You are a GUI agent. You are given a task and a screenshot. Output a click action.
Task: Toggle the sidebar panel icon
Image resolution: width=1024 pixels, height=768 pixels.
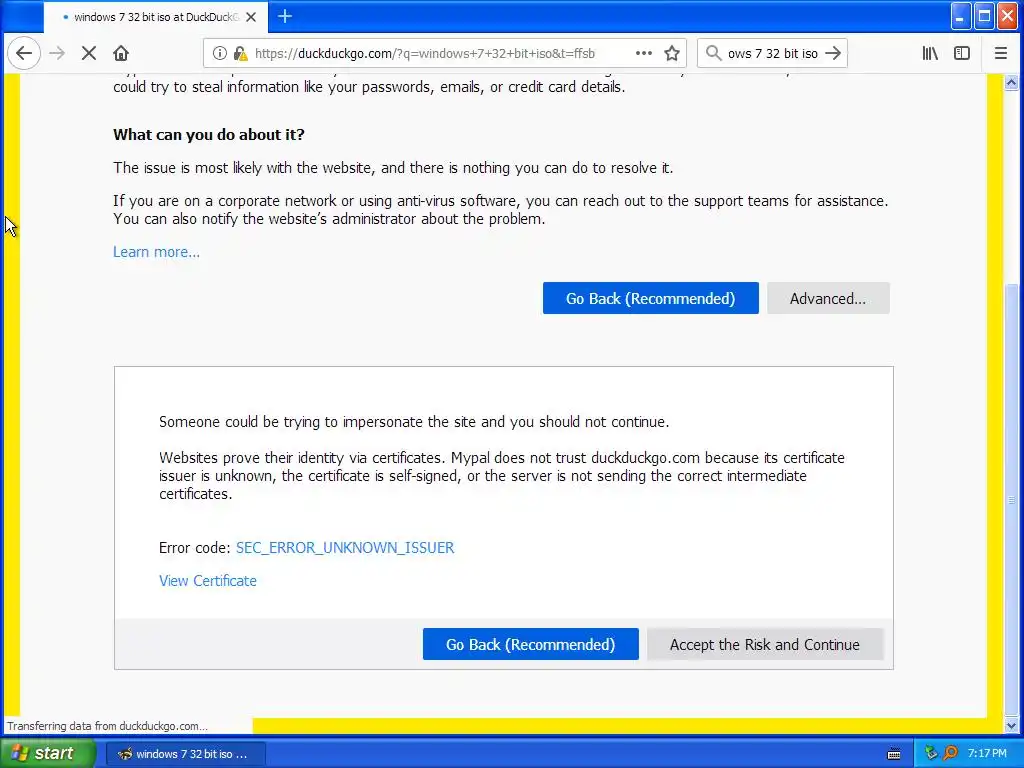point(962,54)
